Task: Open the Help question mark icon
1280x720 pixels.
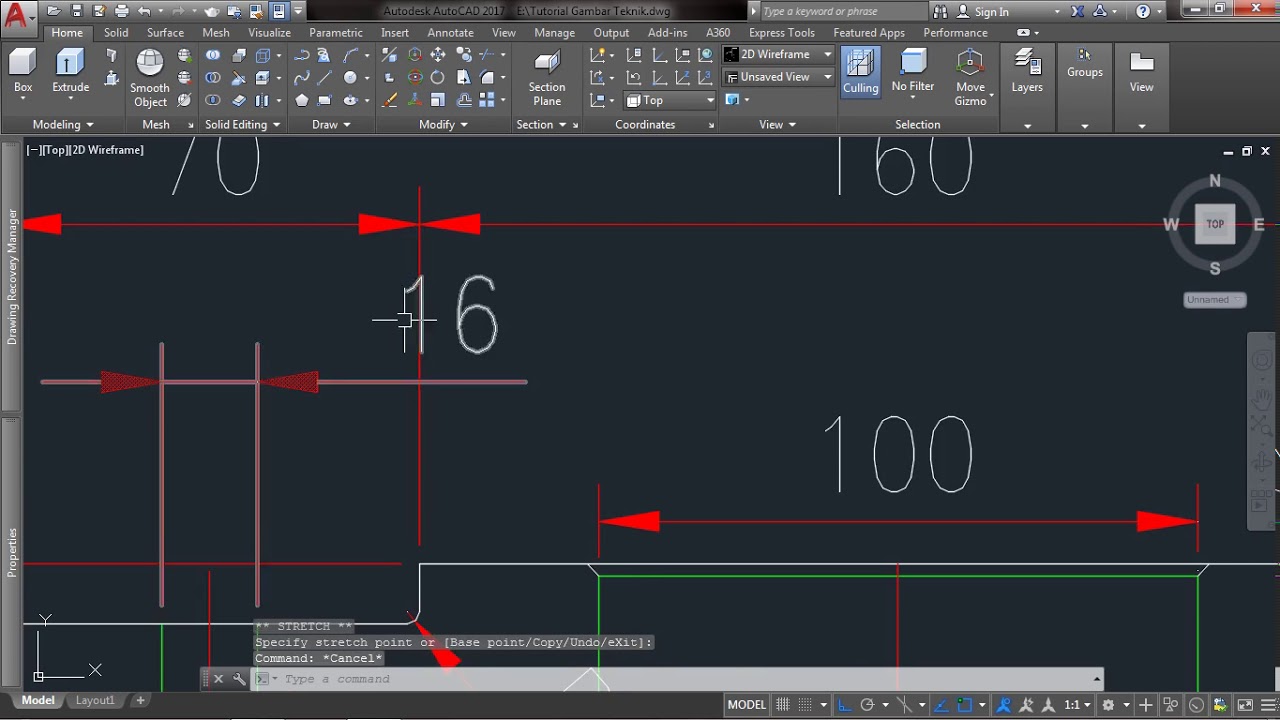Action: 1143,11
